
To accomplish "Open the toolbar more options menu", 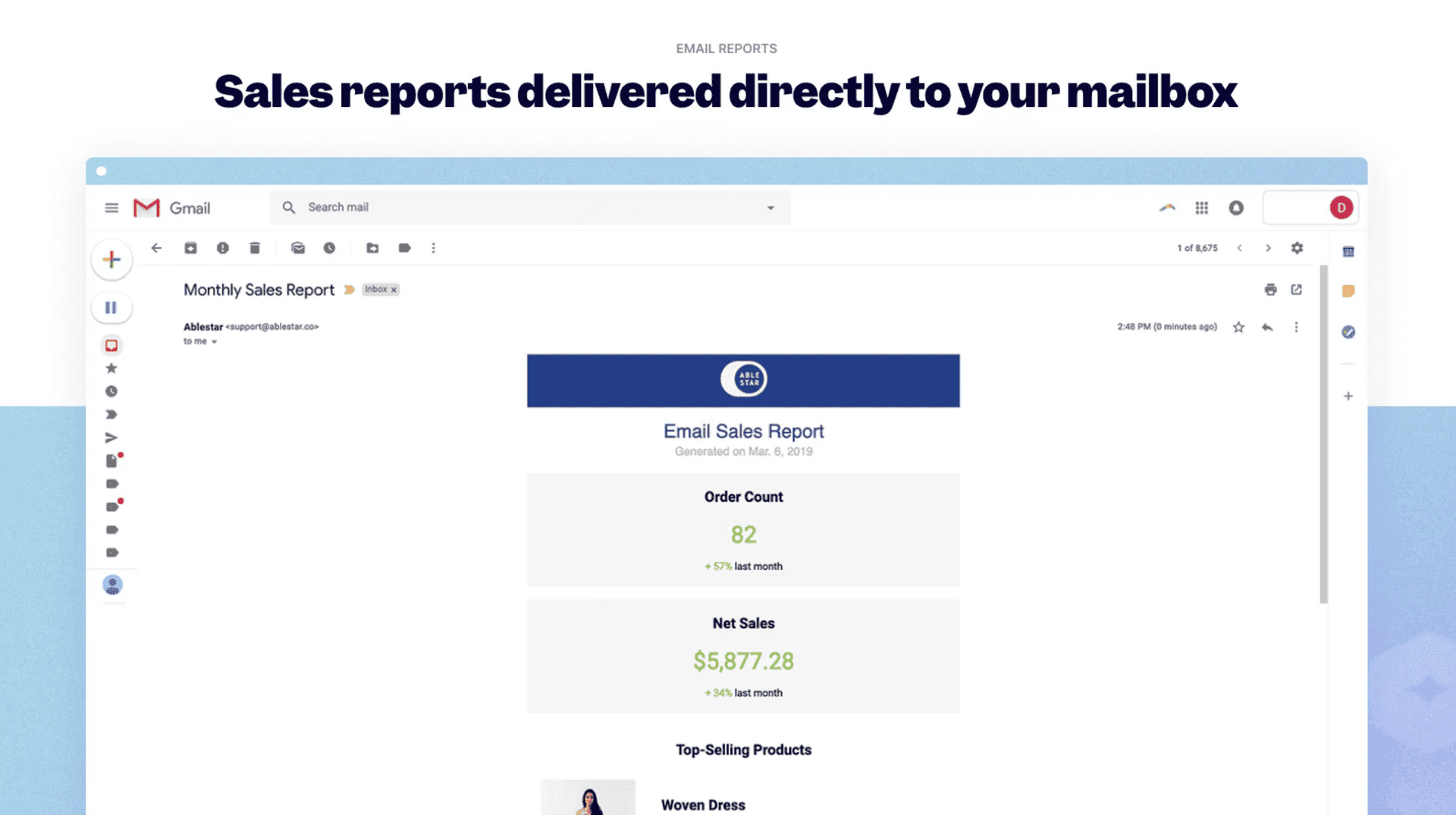I will click(433, 248).
